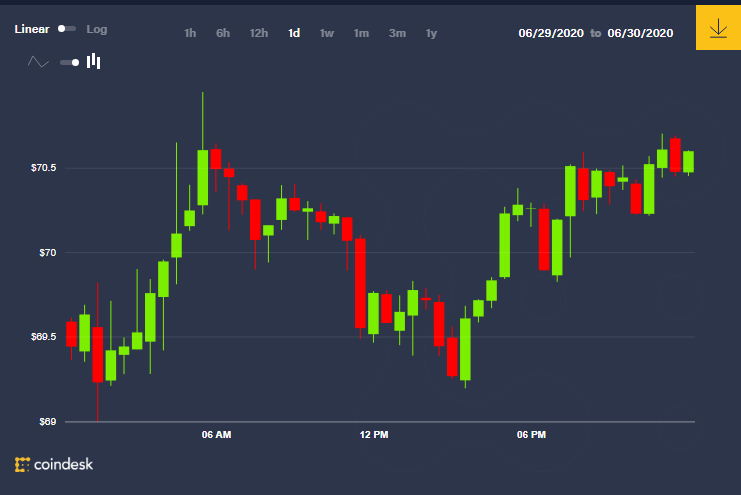Switch to the 12h time range

coord(259,33)
